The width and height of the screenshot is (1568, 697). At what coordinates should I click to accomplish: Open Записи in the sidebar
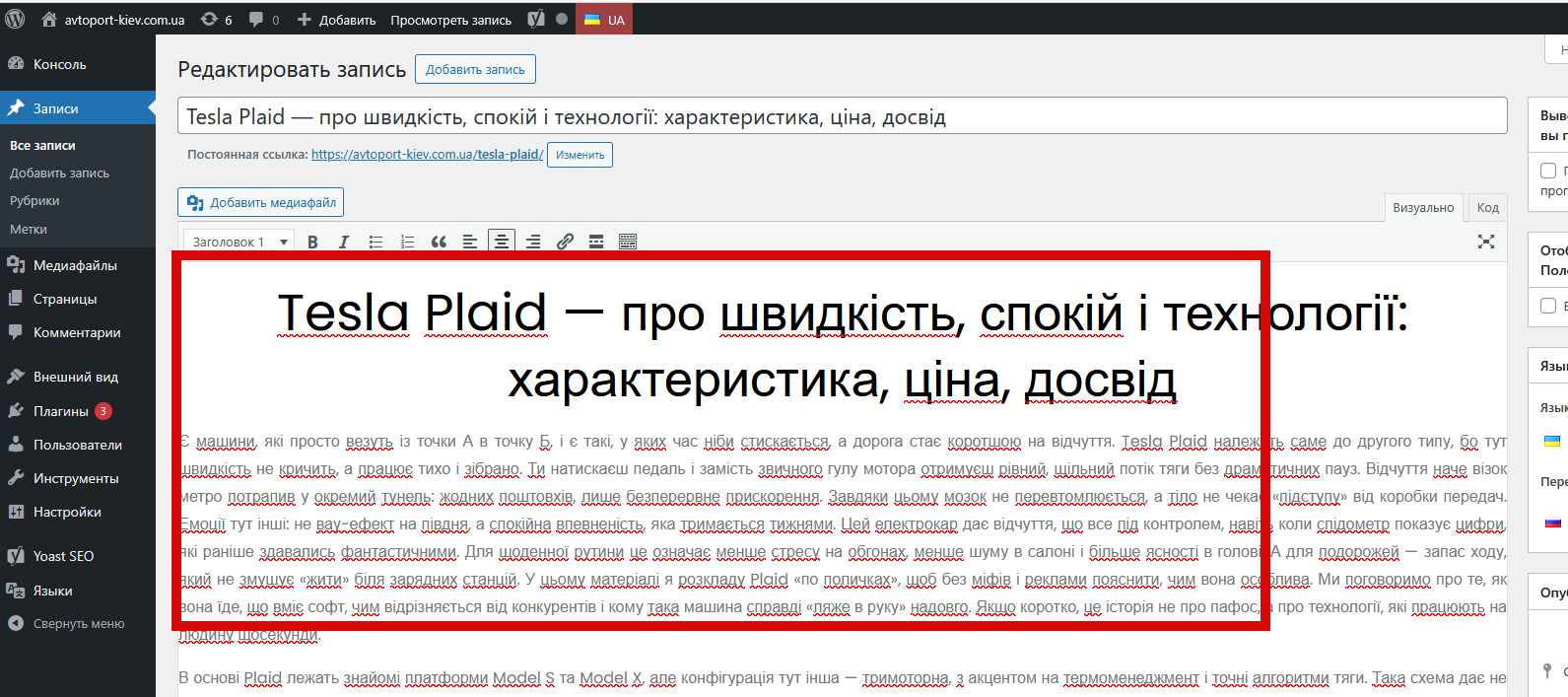click(78, 108)
